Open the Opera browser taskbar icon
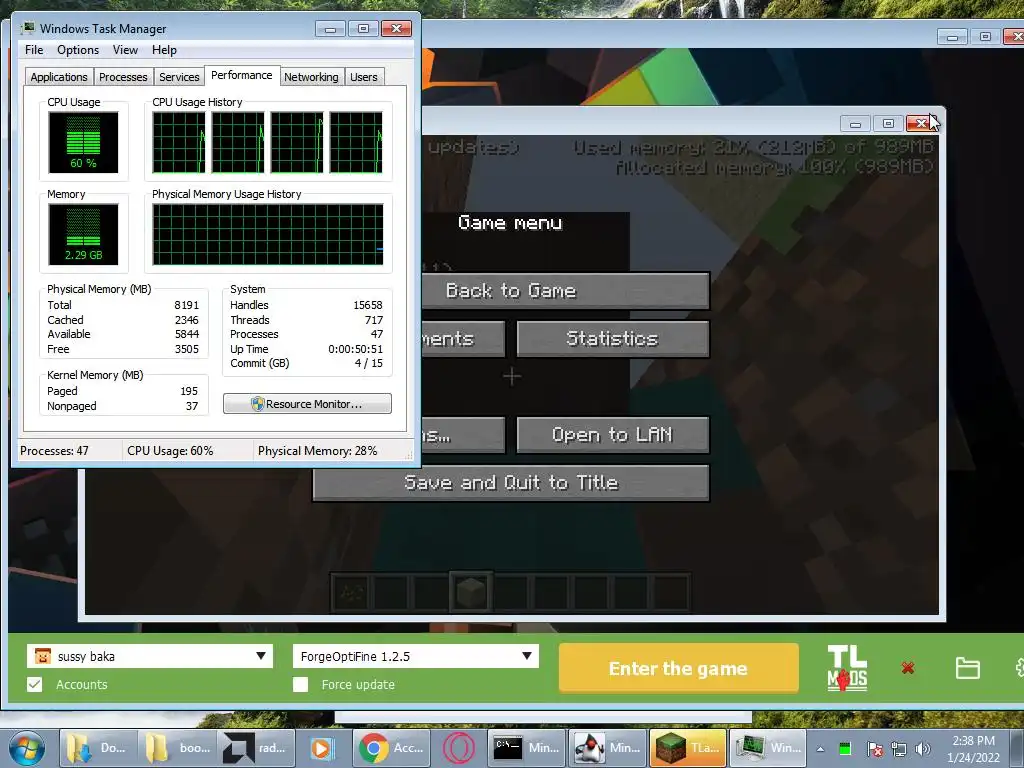This screenshot has width=1024, height=768. click(x=457, y=748)
